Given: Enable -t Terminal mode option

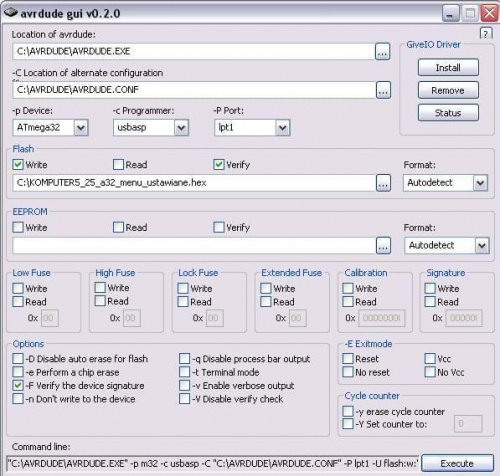Looking at the screenshot, I should tap(184, 372).
